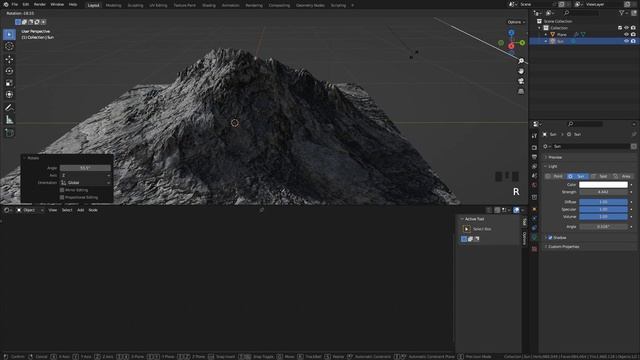Open the File menu
This screenshot has width=640, height=360.
(x=15, y=4)
